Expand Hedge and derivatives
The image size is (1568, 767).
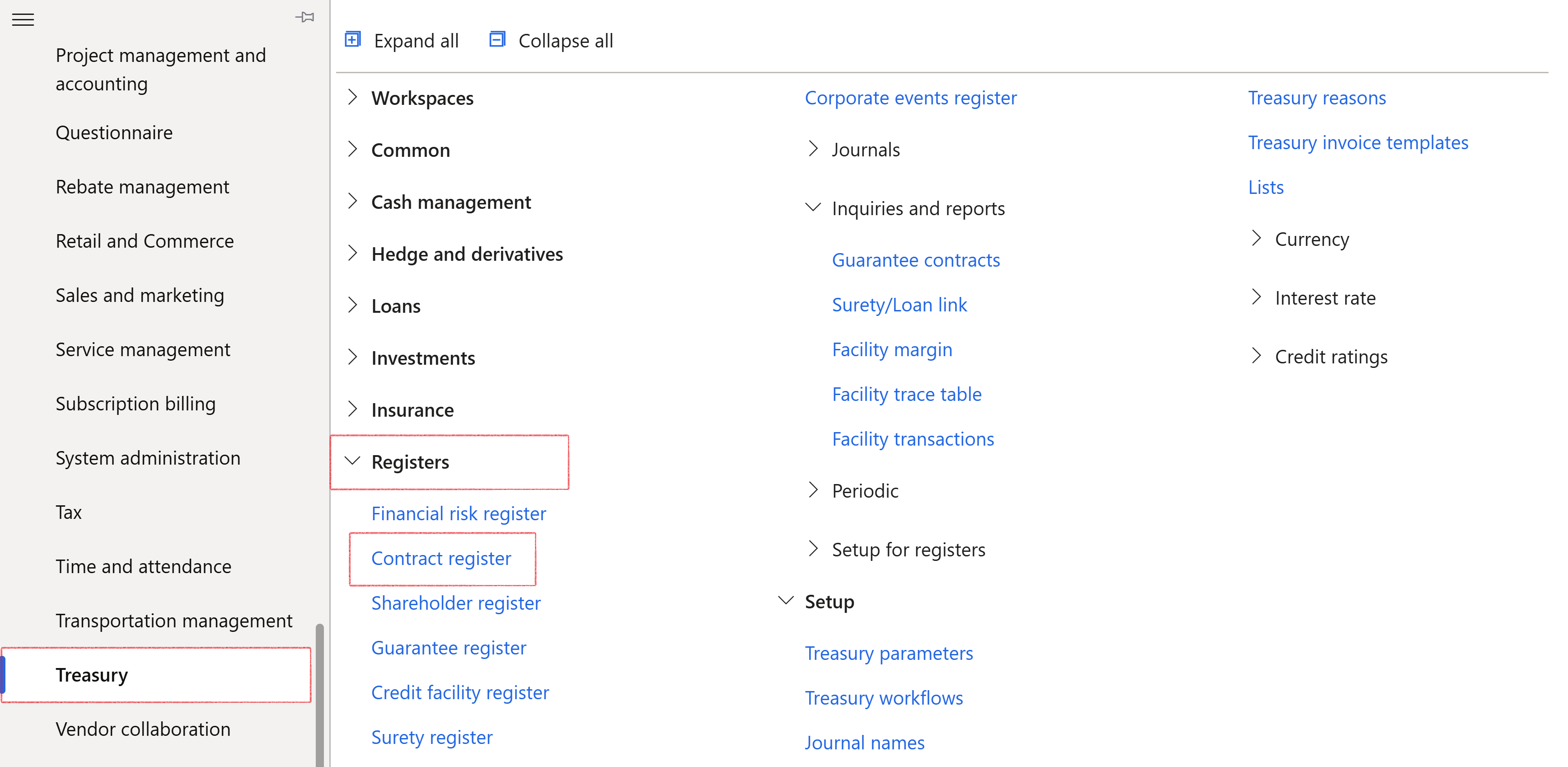click(x=353, y=254)
